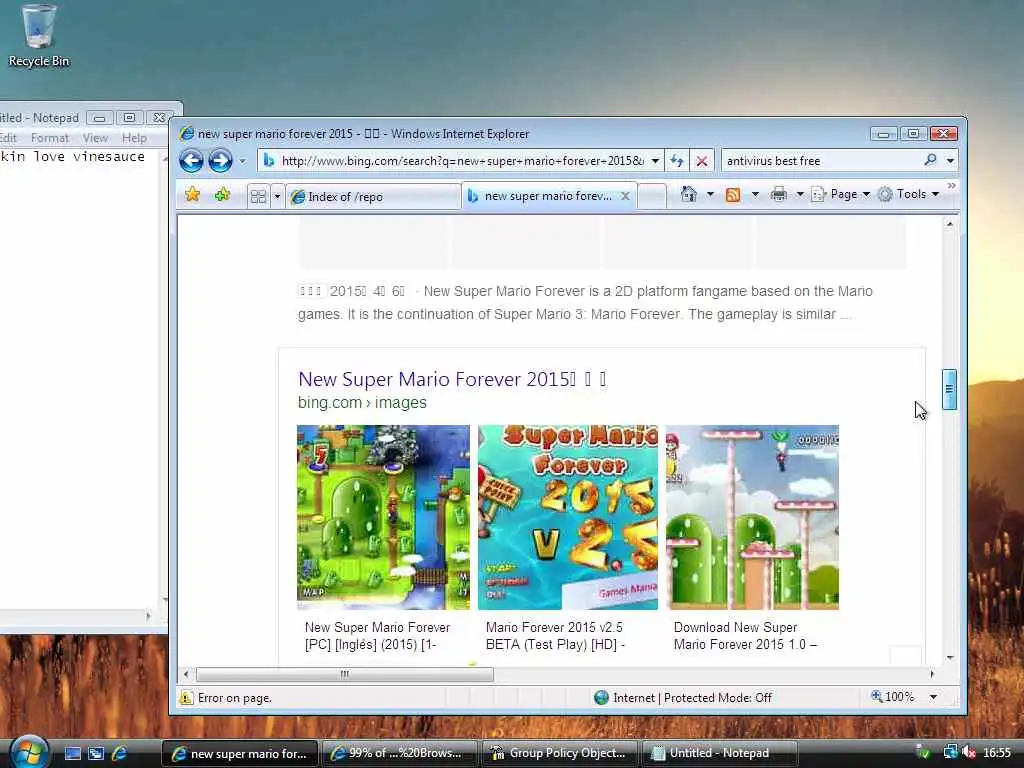Expand the Print options dropdown arrow

(799, 194)
